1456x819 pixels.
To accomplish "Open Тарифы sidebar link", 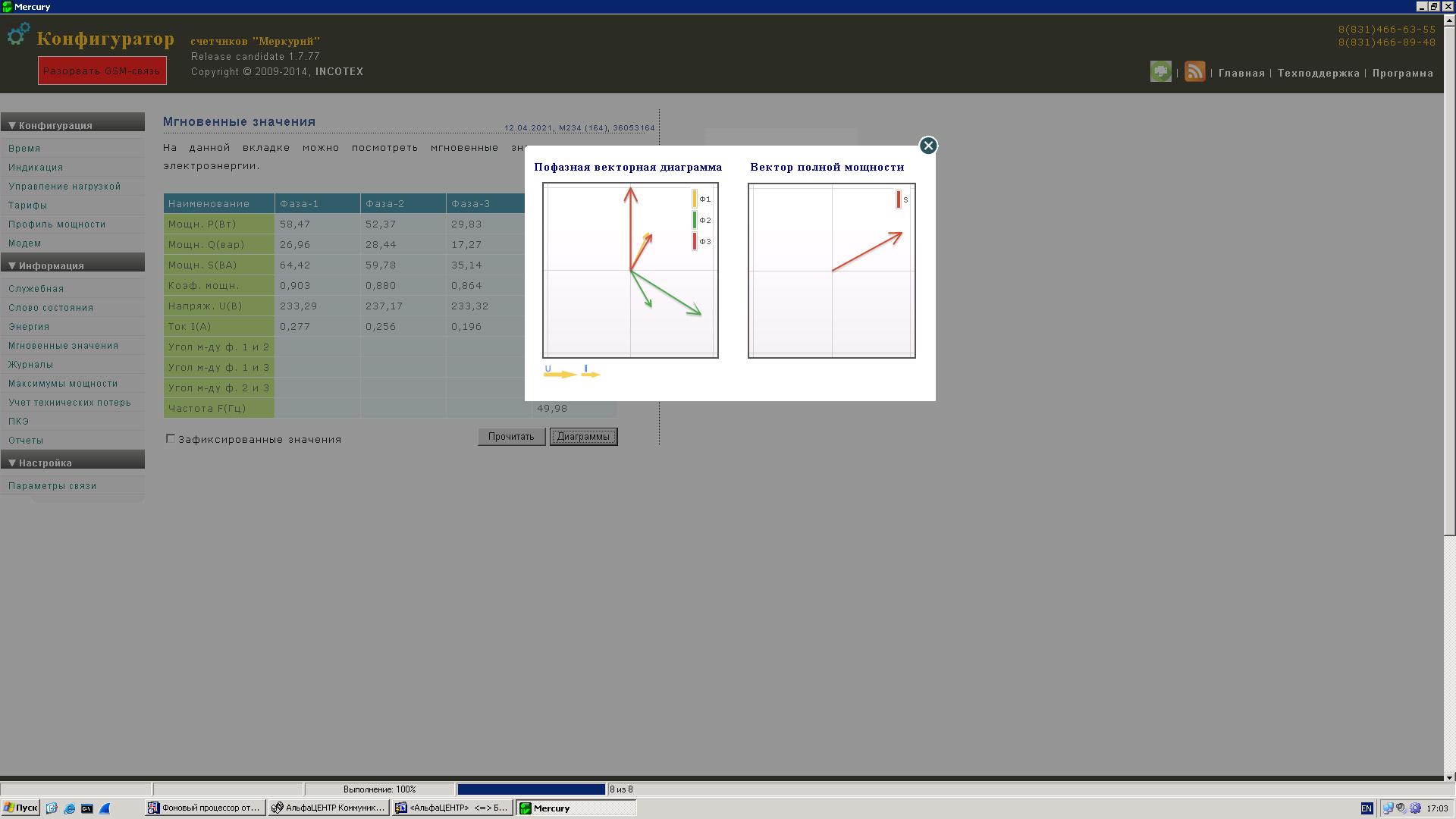I will point(27,206).
